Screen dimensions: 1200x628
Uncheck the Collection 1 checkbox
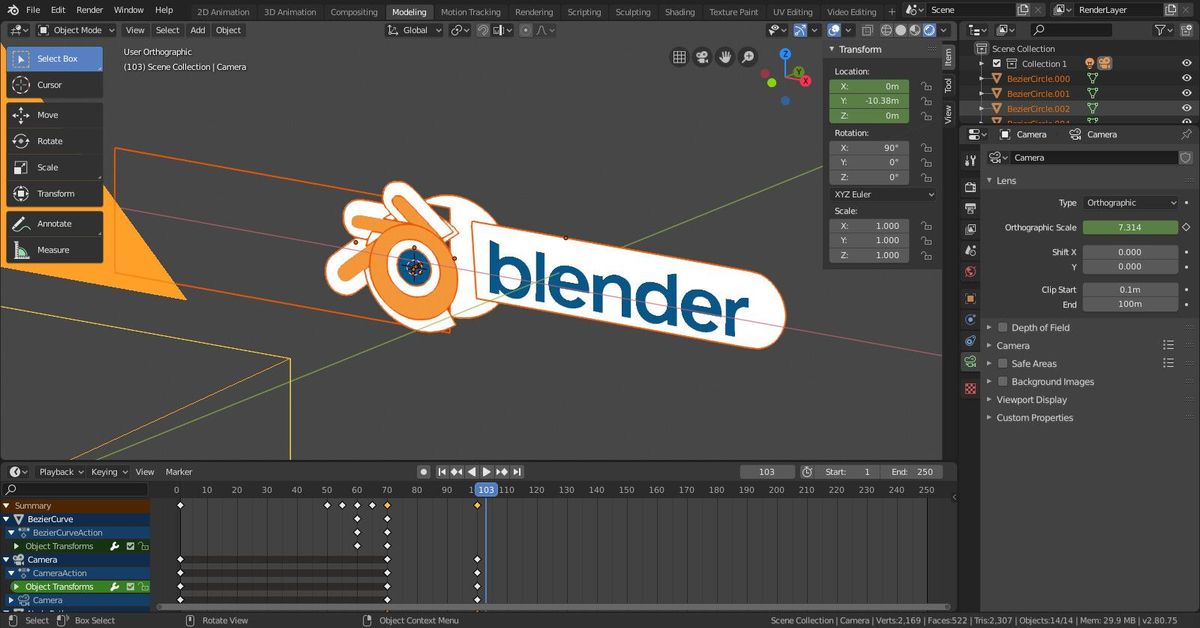pyautogui.click(x=997, y=63)
